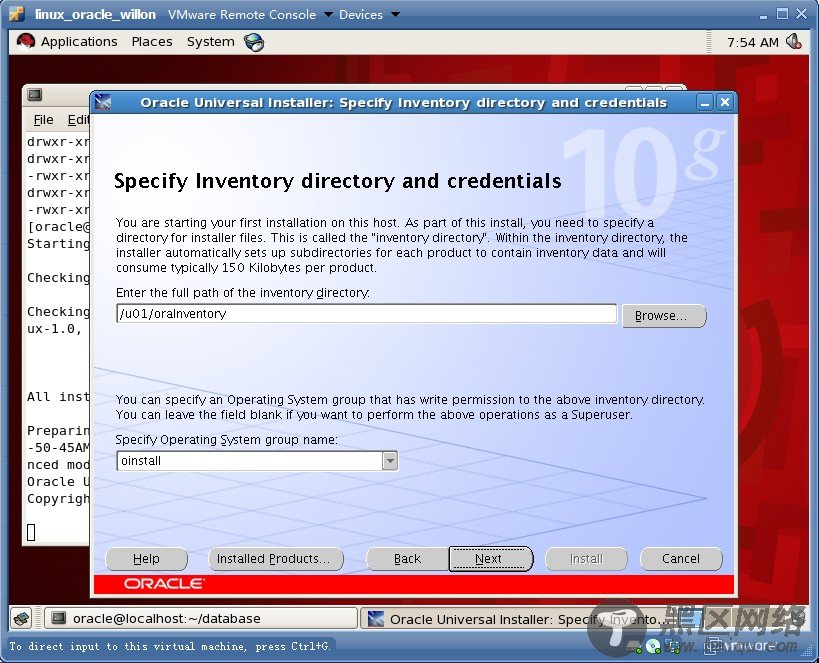Viewport: 819px width, 663px height.
Task: Click 'Starting' line in the terminal window
Action: tap(58, 244)
